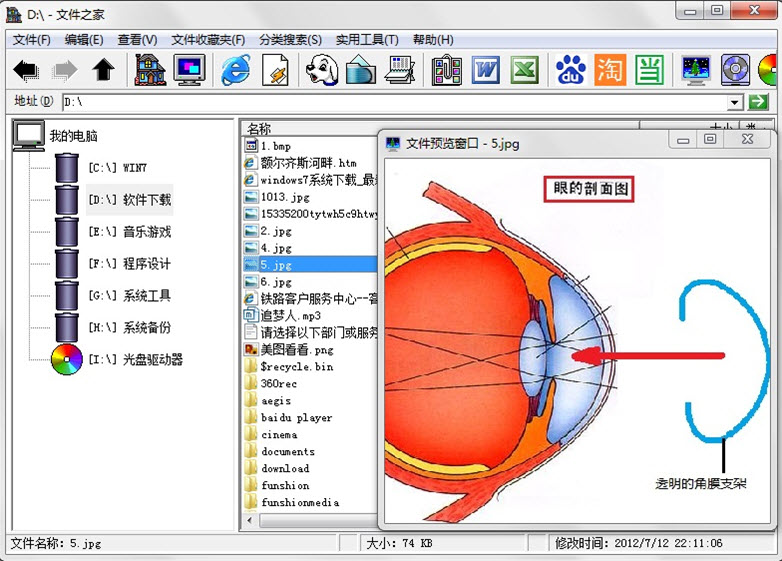Select file 1013.jpg
Image resolution: width=782 pixels, height=561 pixels.
click(x=285, y=197)
